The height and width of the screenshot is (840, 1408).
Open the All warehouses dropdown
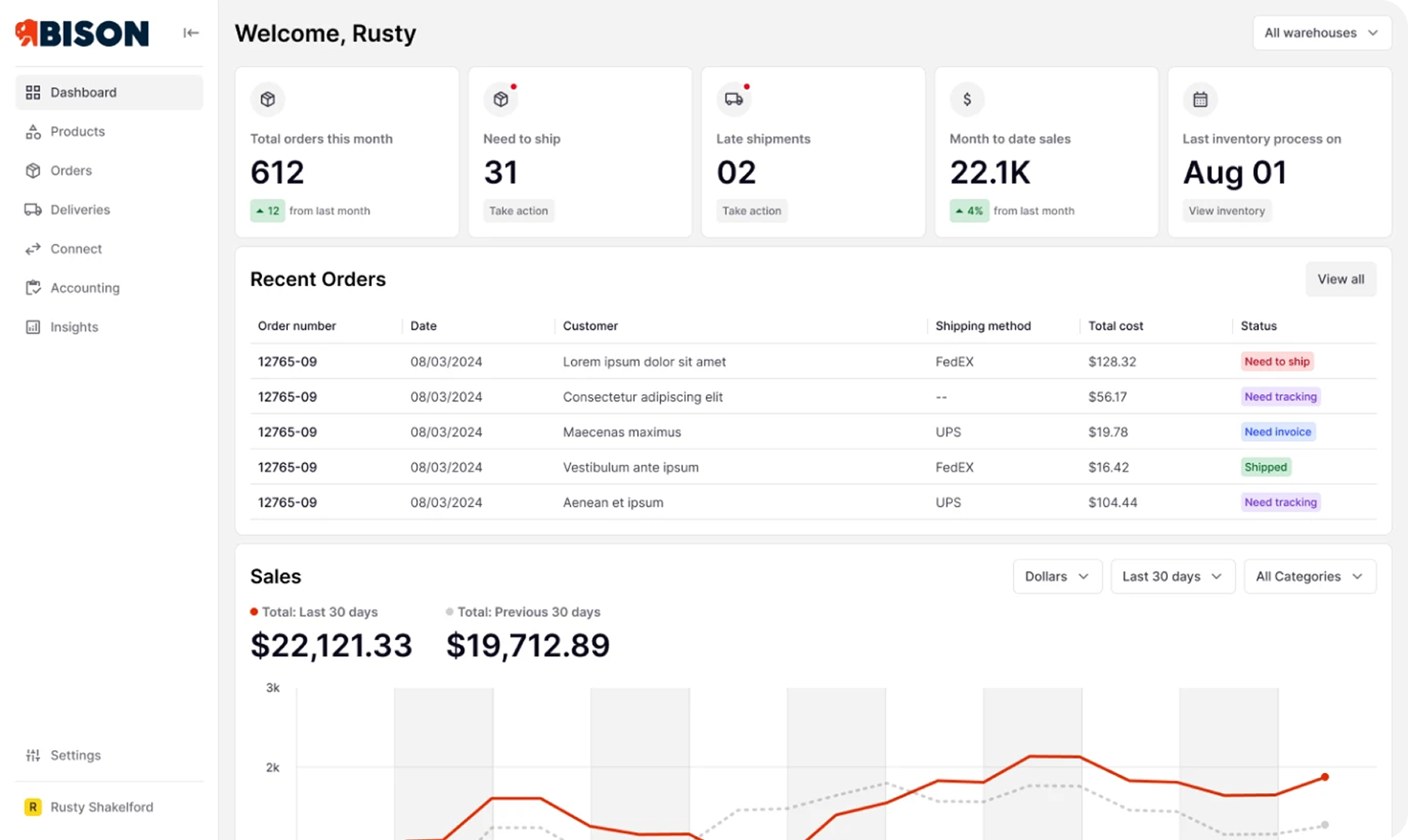point(1321,32)
